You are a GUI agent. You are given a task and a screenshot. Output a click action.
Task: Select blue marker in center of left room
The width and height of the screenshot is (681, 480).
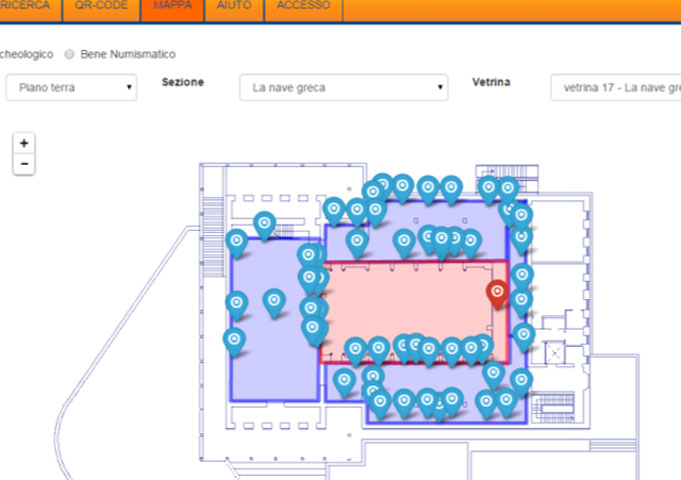[274, 300]
